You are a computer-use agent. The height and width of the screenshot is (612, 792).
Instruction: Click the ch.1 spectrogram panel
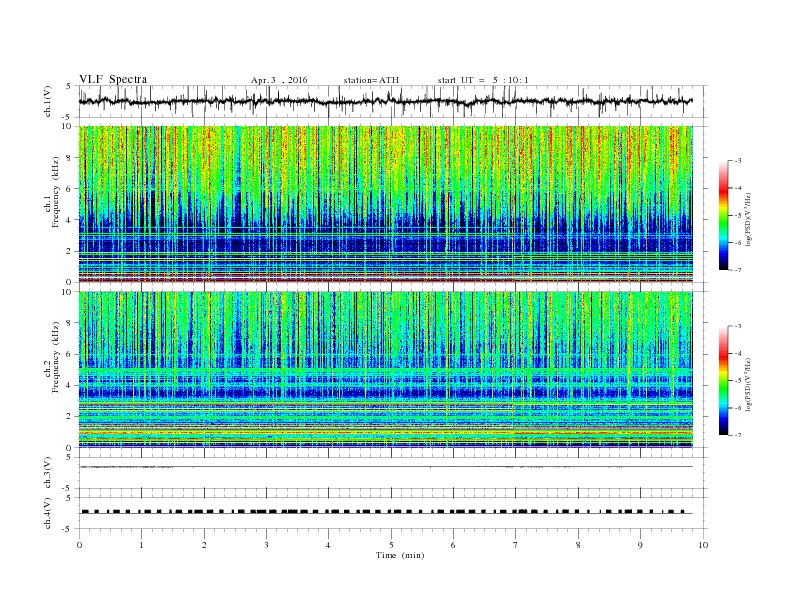pos(385,204)
